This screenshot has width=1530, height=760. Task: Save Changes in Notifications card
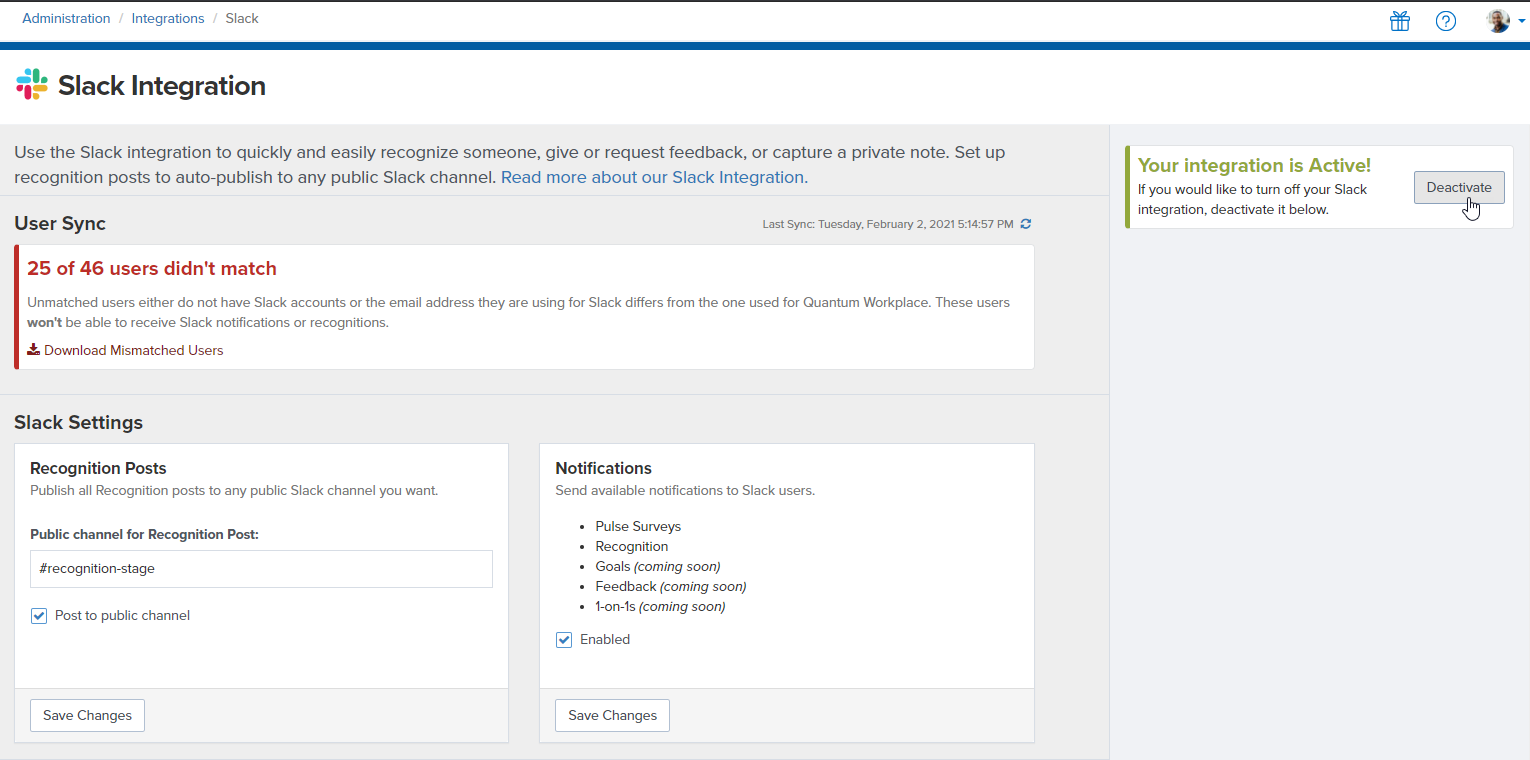click(612, 715)
